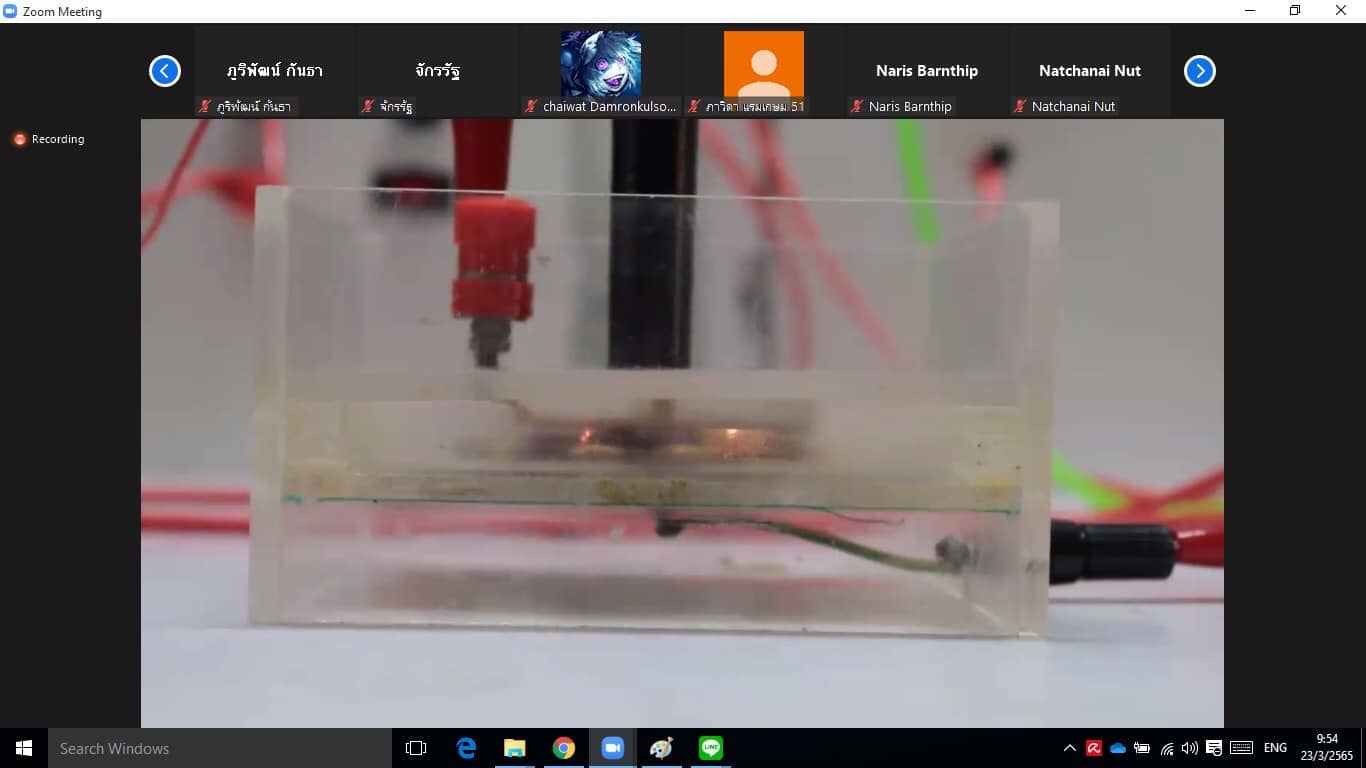Screen dimensions: 1366x768
Task: Open Paint app from taskbar
Action: (x=662, y=748)
